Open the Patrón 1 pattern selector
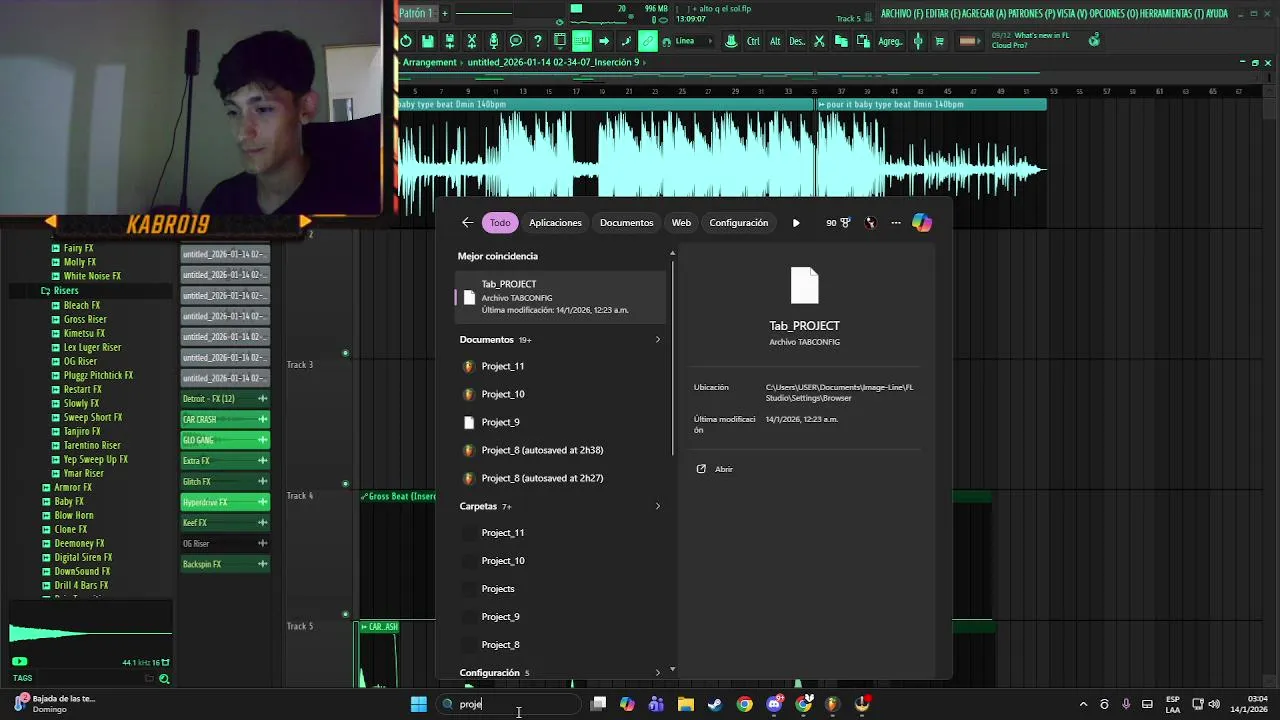 pyautogui.click(x=416, y=13)
